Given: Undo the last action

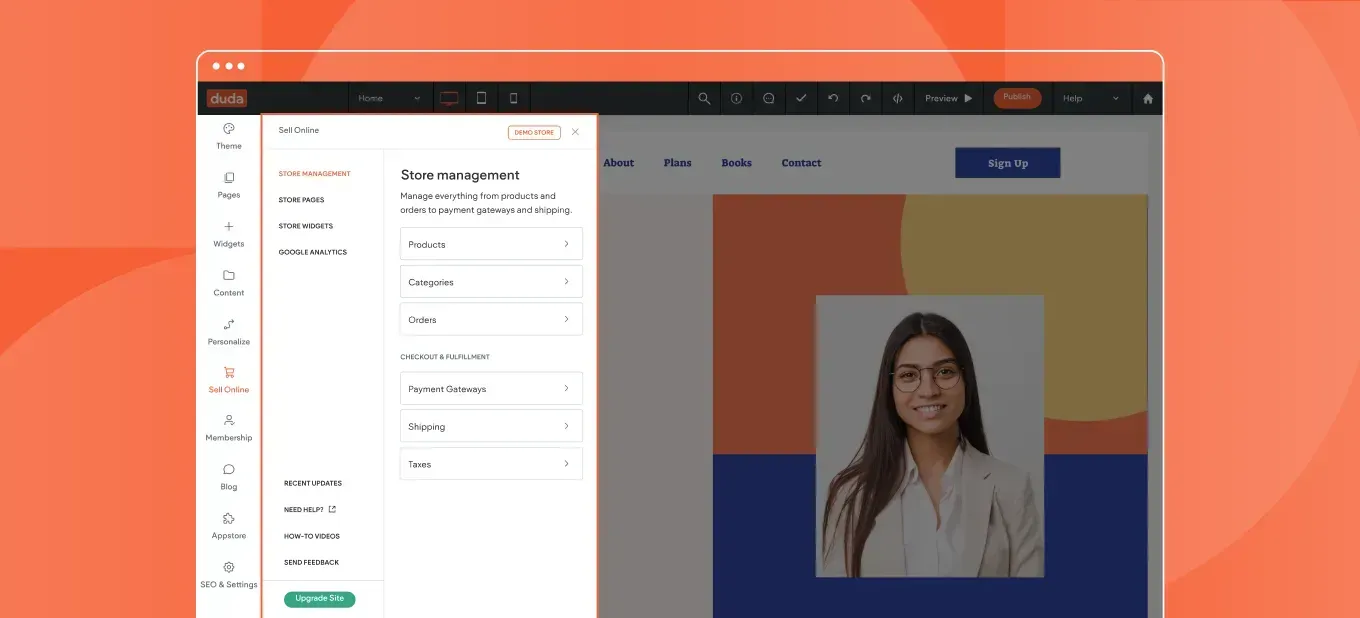Looking at the screenshot, I should [x=833, y=98].
